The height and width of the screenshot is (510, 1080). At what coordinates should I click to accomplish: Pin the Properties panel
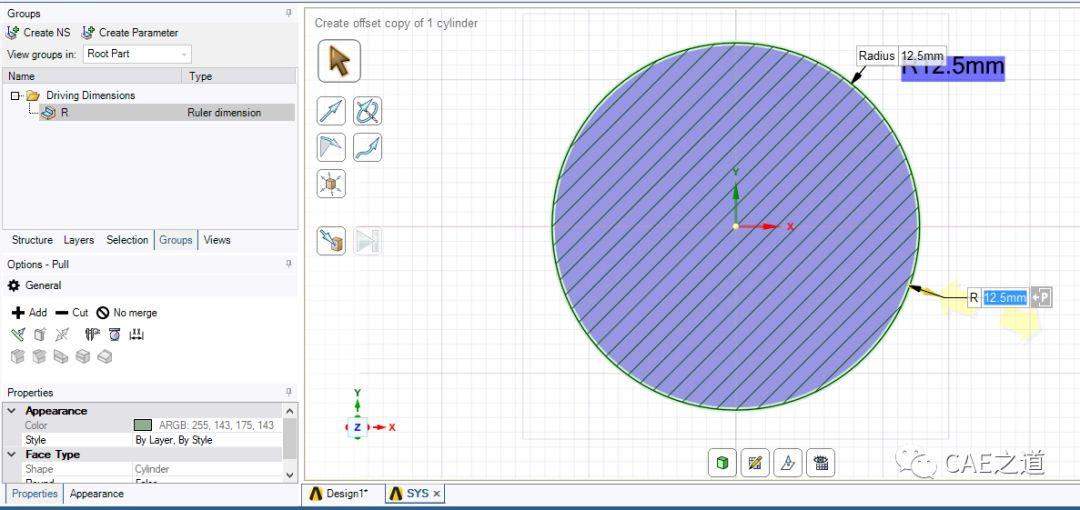click(289, 392)
